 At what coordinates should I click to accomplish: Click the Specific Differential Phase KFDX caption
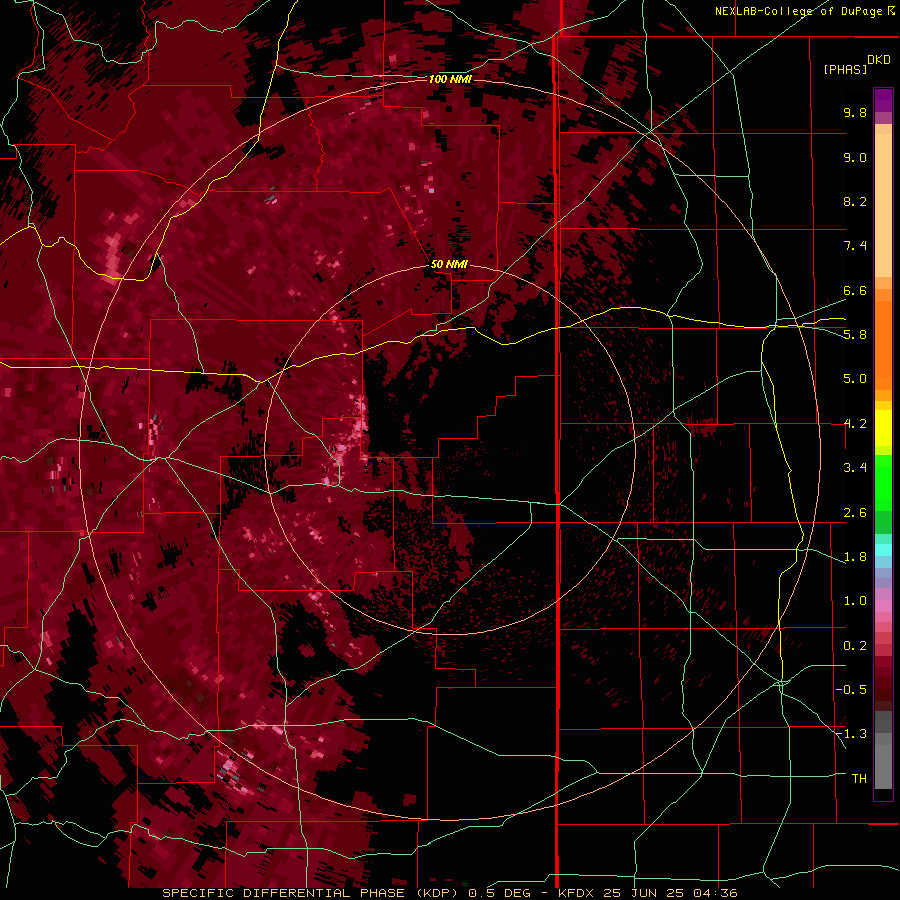point(450,893)
